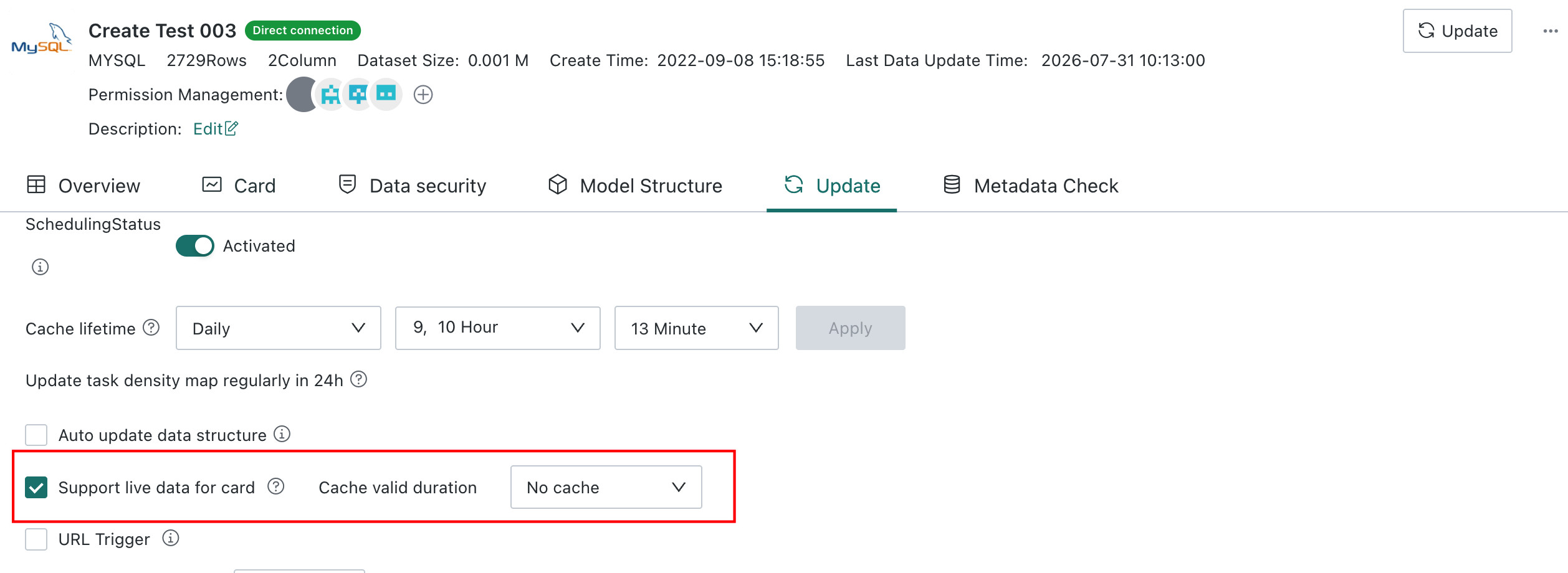Click the Edit description link
This screenshot has height=573, width=1568.
(x=216, y=129)
